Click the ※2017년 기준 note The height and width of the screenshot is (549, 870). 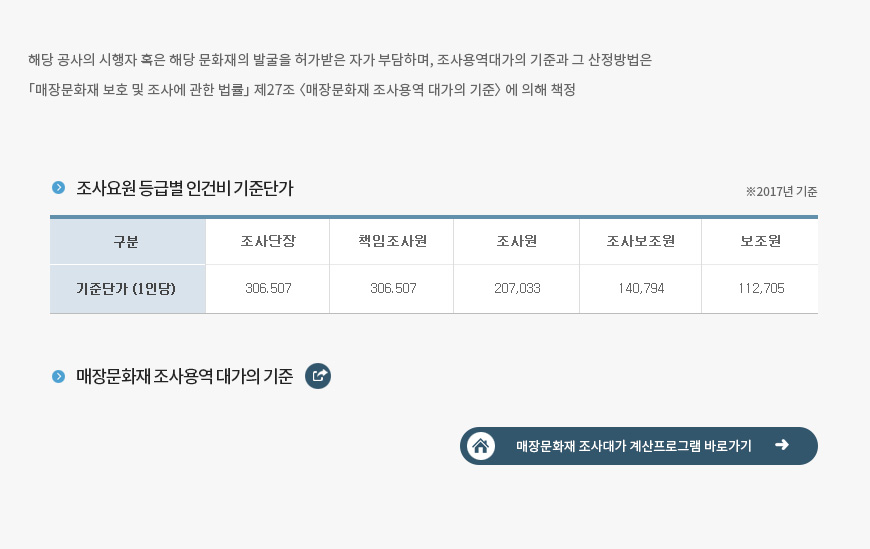[x=781, y=192]
